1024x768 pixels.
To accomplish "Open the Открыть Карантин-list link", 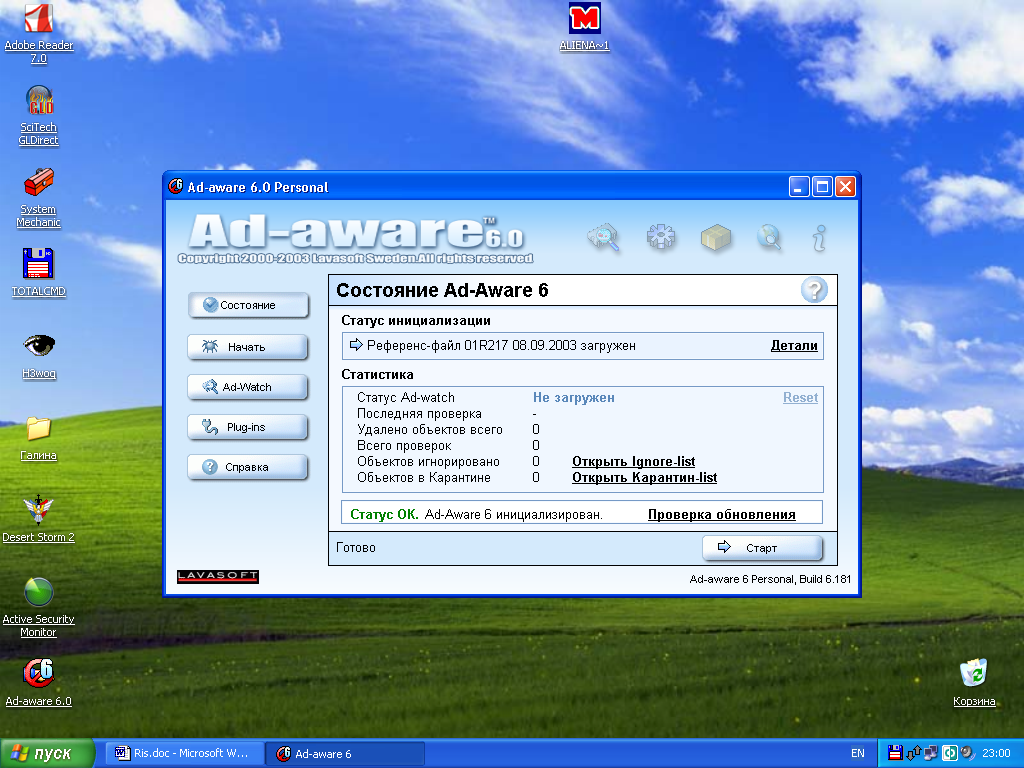I will pos(645,477).
